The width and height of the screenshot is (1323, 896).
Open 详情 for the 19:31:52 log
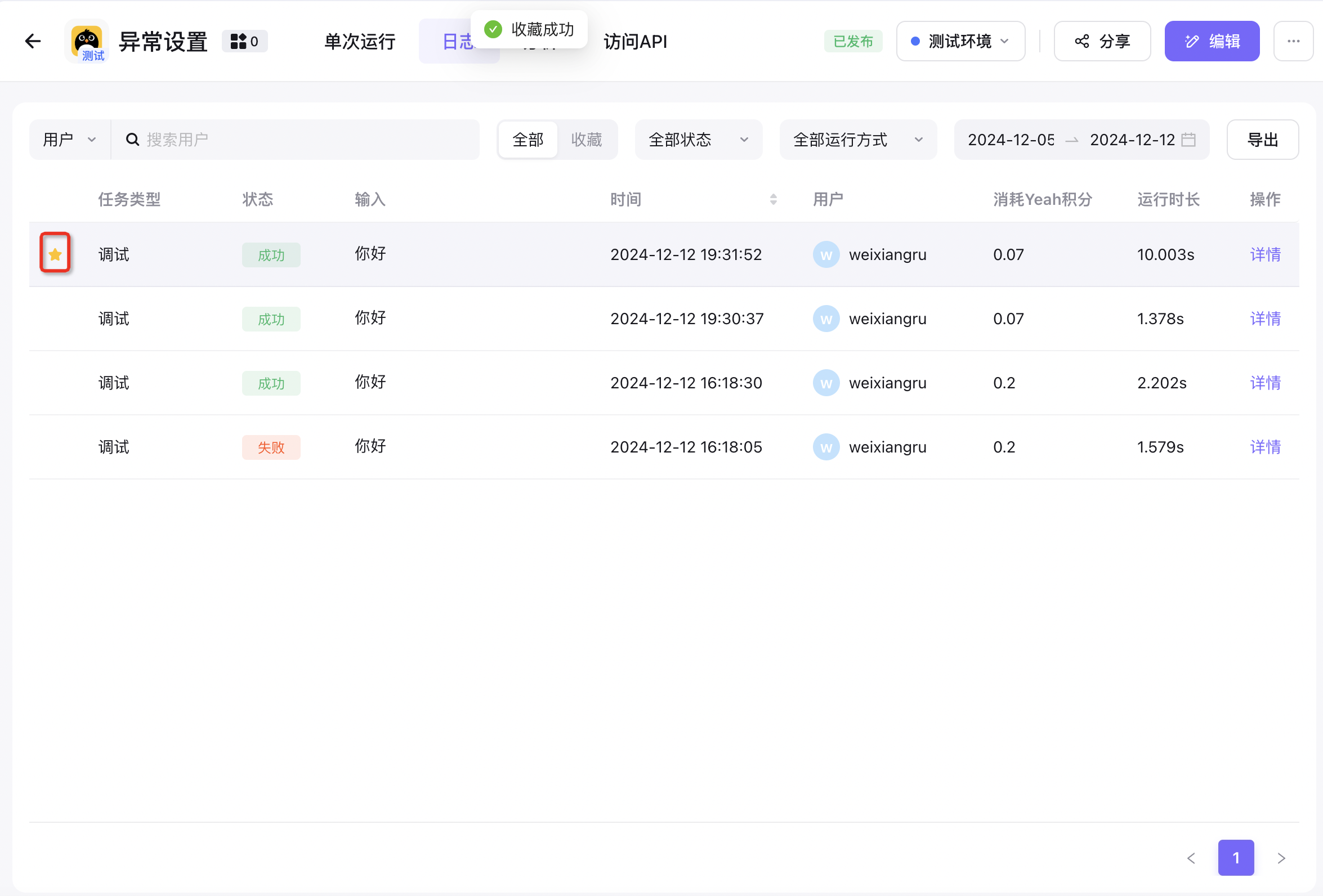point(1265,254)
